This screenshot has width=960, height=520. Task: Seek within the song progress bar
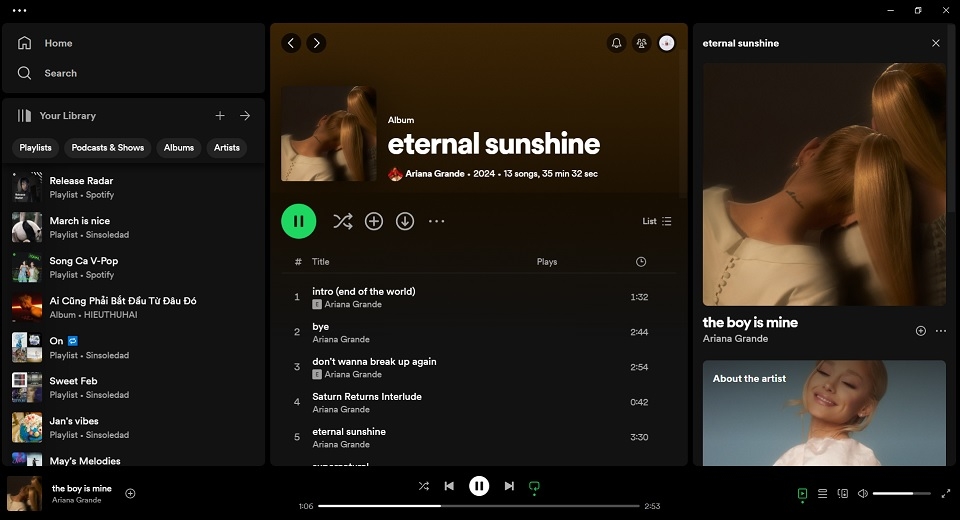tap(479, 506)
